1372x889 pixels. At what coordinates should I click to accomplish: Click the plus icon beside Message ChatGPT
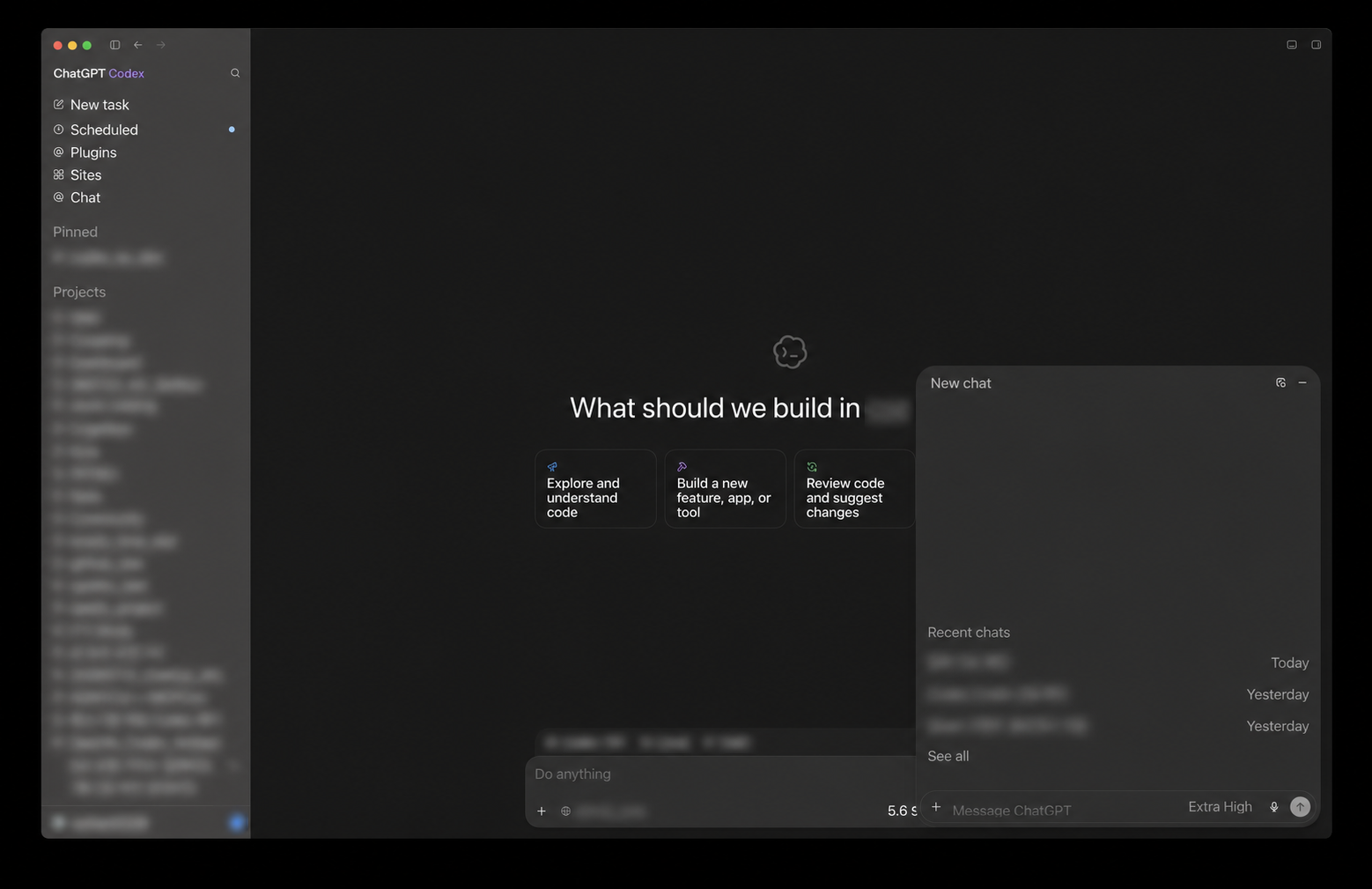tap(936, 807)
